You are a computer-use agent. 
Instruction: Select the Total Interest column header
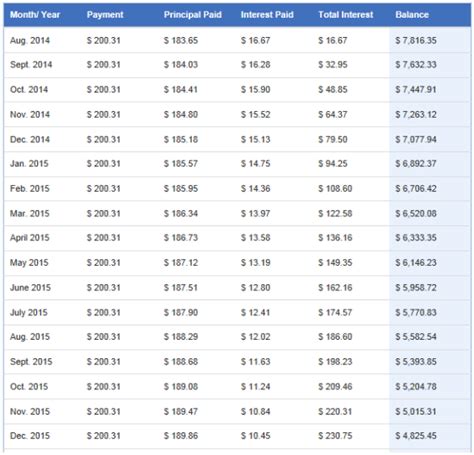[x=346, y=15]
